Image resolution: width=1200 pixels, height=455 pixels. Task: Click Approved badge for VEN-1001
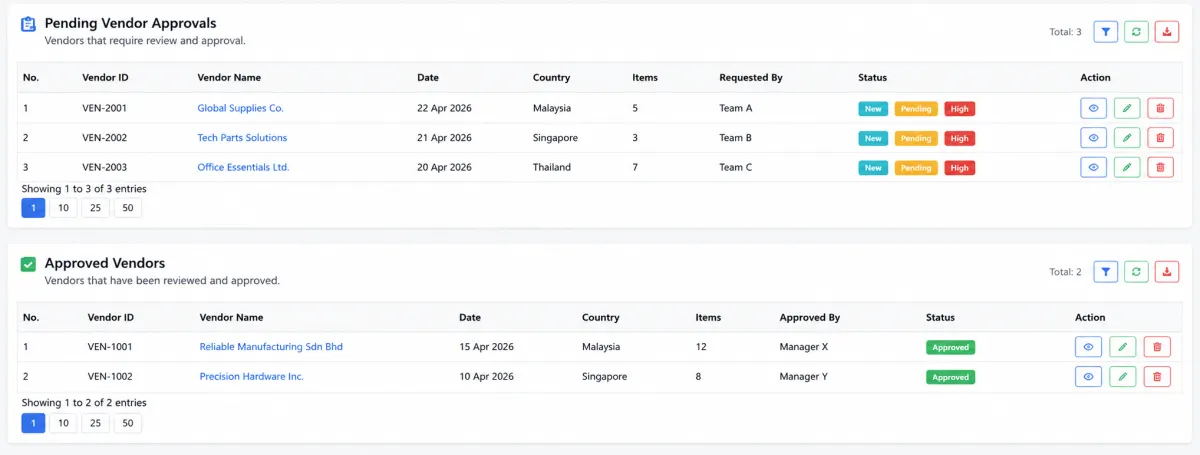click(950, 348)
